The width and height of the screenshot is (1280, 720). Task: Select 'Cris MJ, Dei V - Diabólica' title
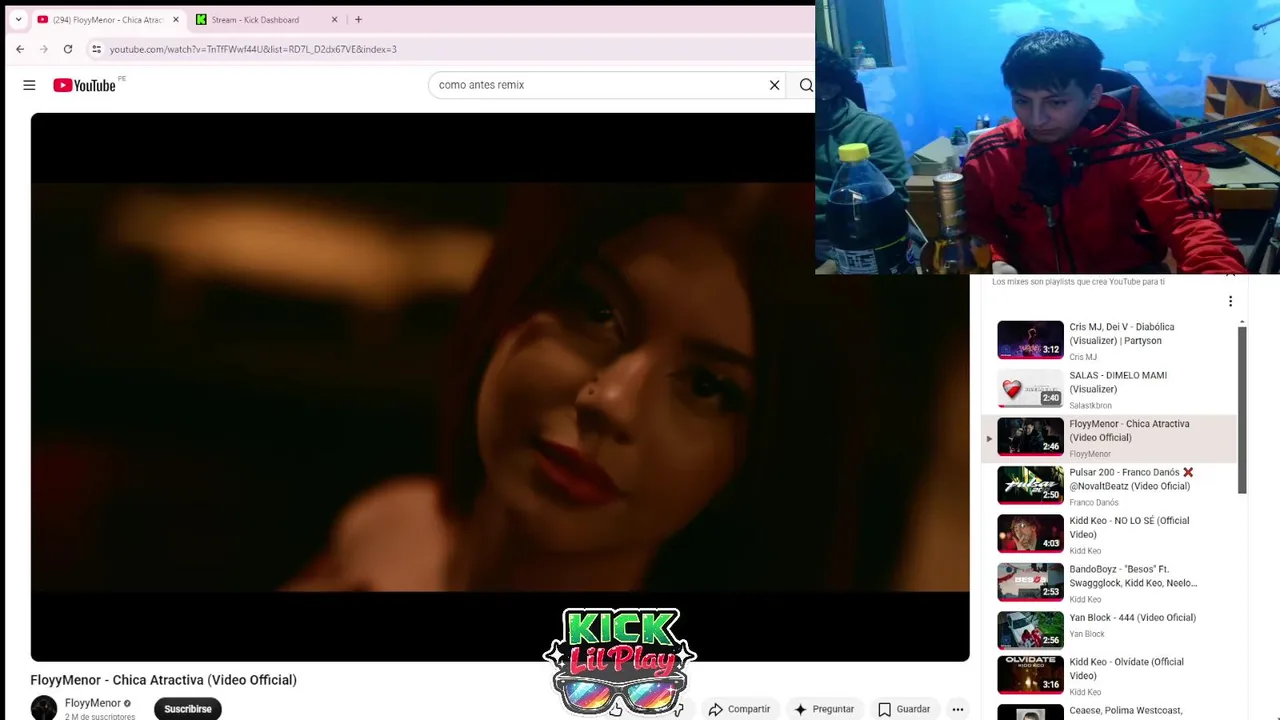pos(1121,334)
